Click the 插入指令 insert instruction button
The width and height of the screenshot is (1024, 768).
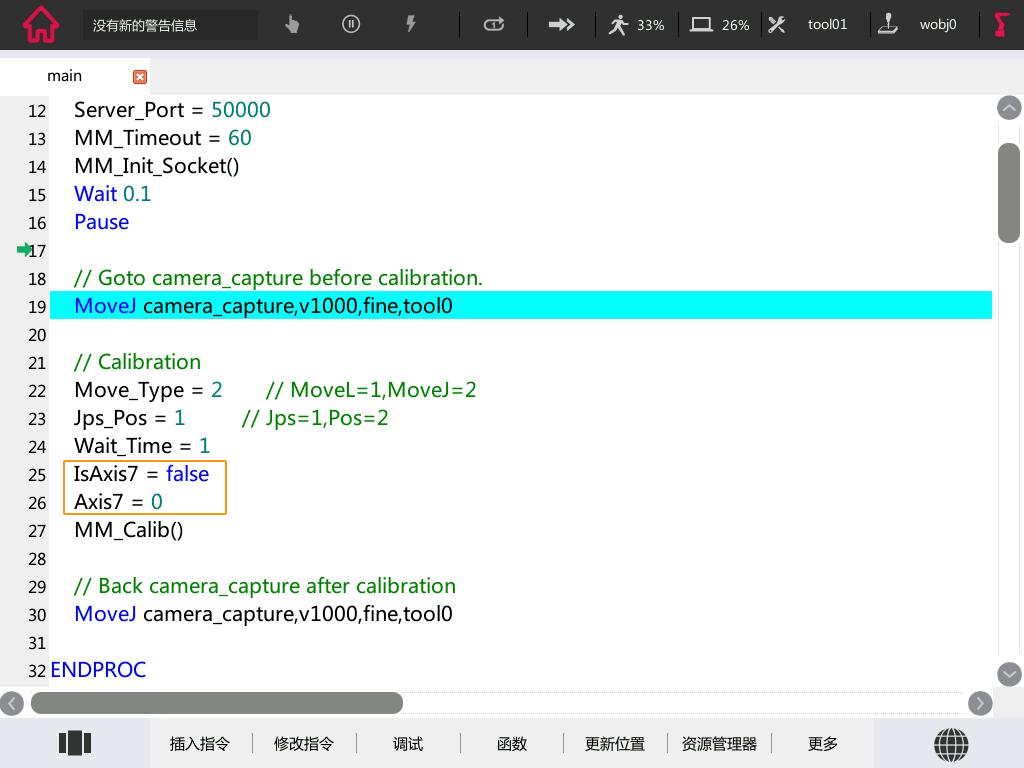coord(200,744)
